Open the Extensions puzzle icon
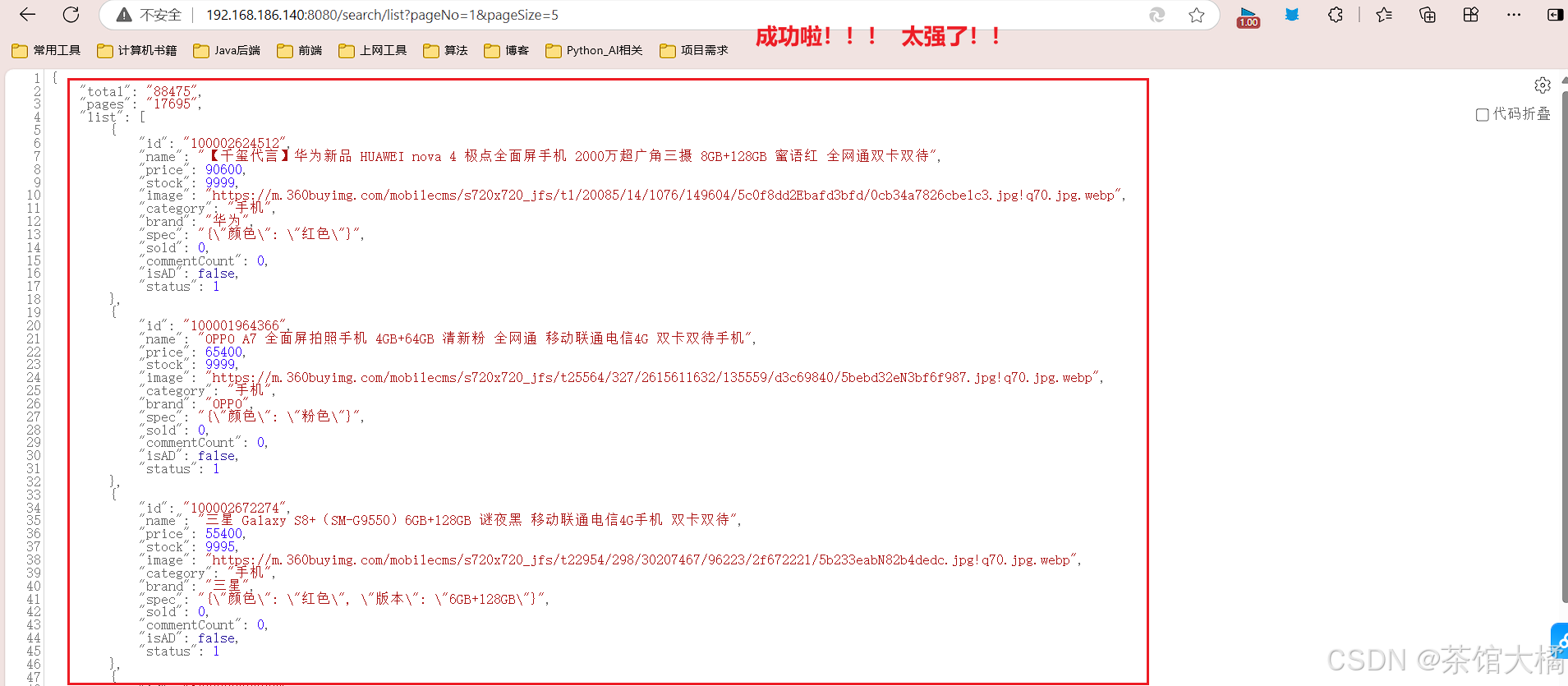This screenshot has height=686, width=1568. 1336,15
